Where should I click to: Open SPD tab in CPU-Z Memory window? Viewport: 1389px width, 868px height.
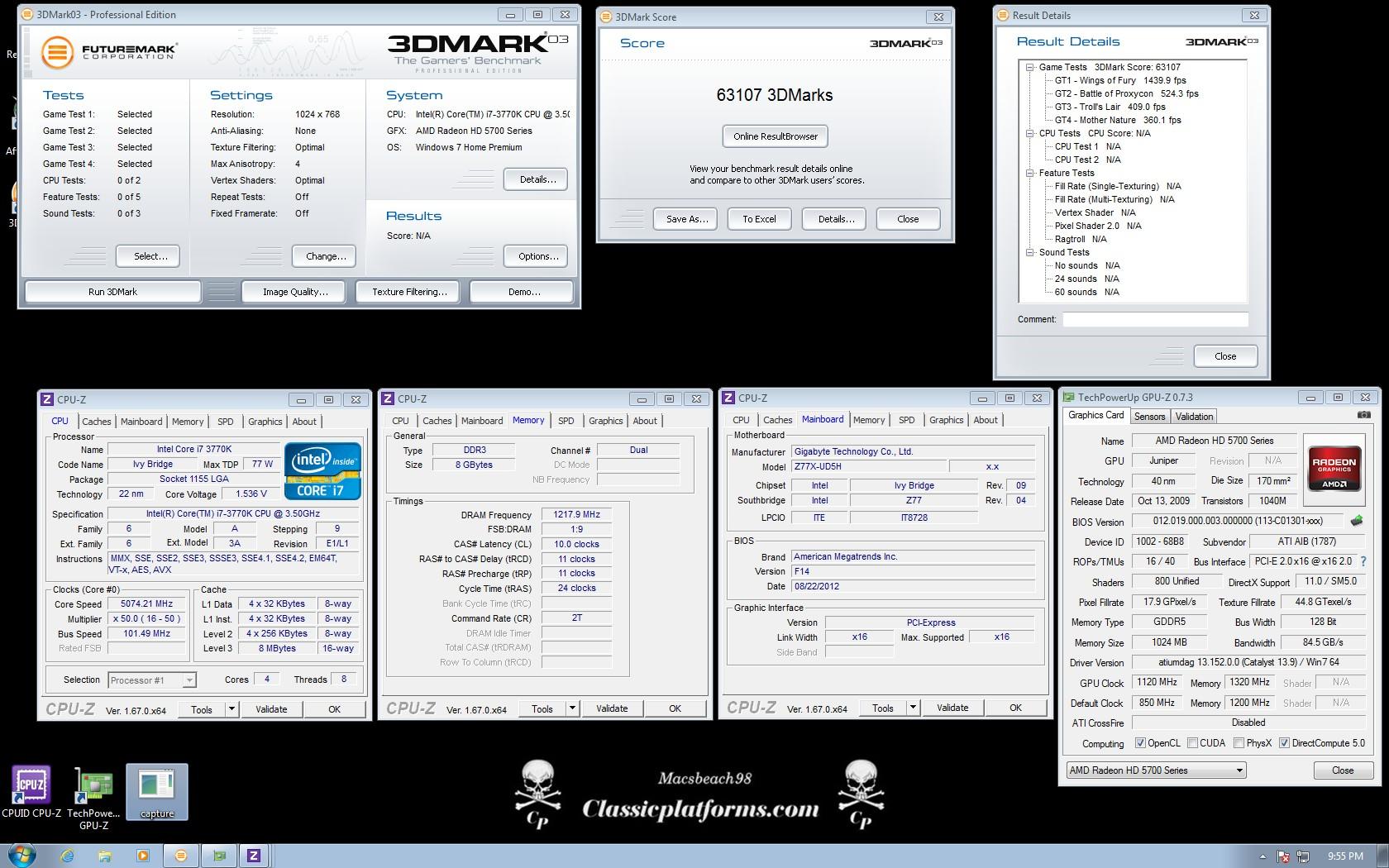pos(566,421)
